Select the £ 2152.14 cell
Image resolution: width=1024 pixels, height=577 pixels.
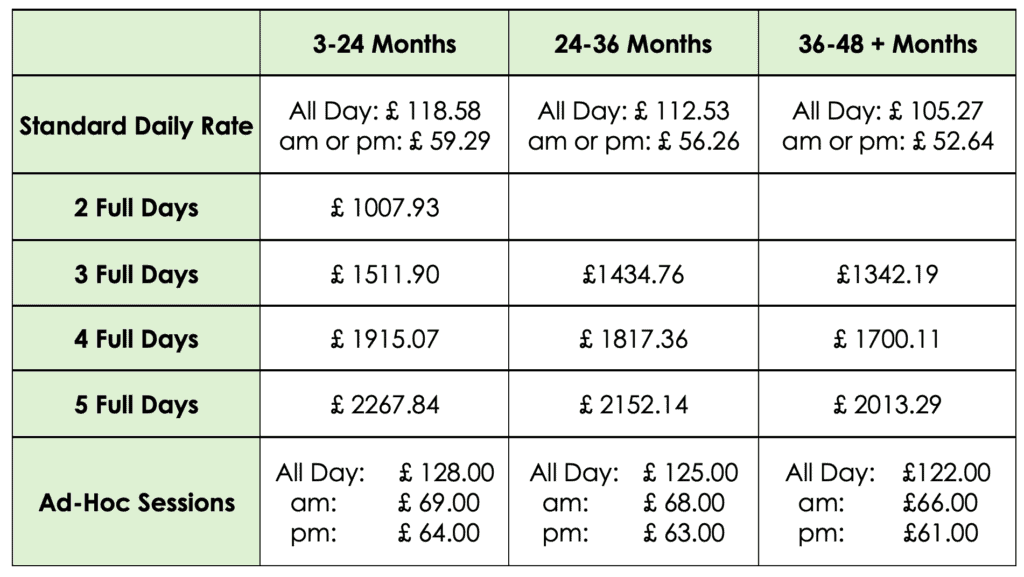(x=633, y=404)
